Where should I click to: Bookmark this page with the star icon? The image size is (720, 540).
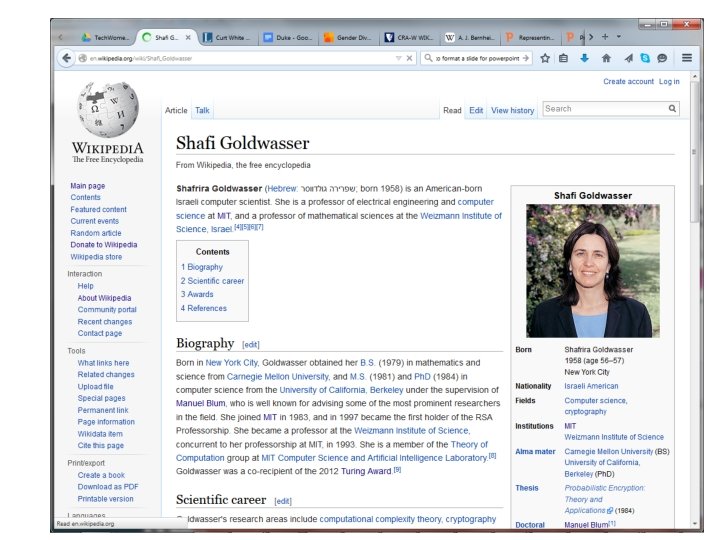(x=545, y=58)
